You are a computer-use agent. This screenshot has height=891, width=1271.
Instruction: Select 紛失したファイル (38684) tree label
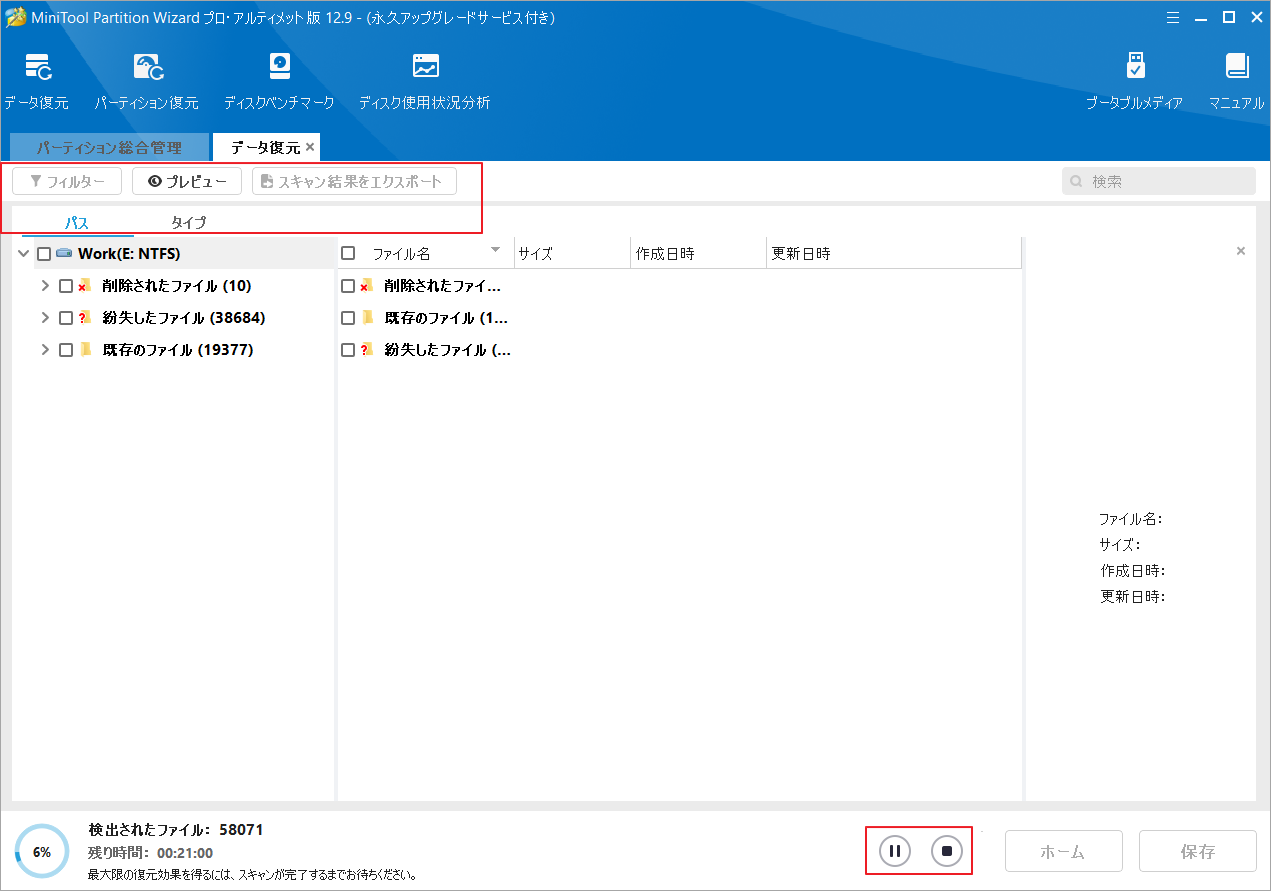(x=184, y=318)
